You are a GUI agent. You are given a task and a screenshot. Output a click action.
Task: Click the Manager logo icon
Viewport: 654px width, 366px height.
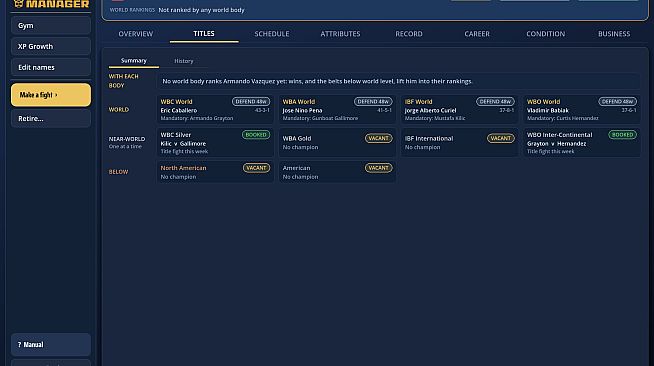pos(18,4)
